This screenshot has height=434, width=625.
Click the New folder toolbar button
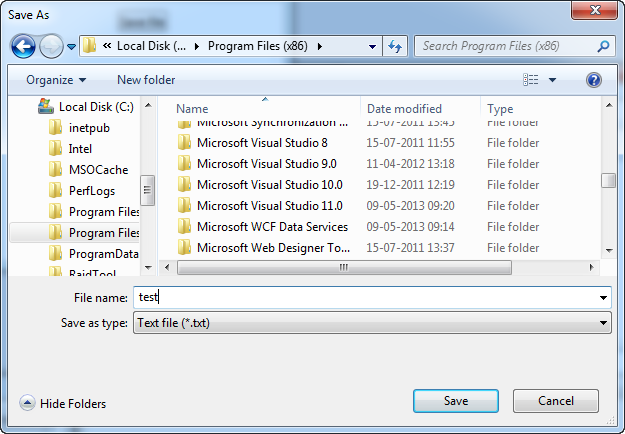[x=146, y=80]
